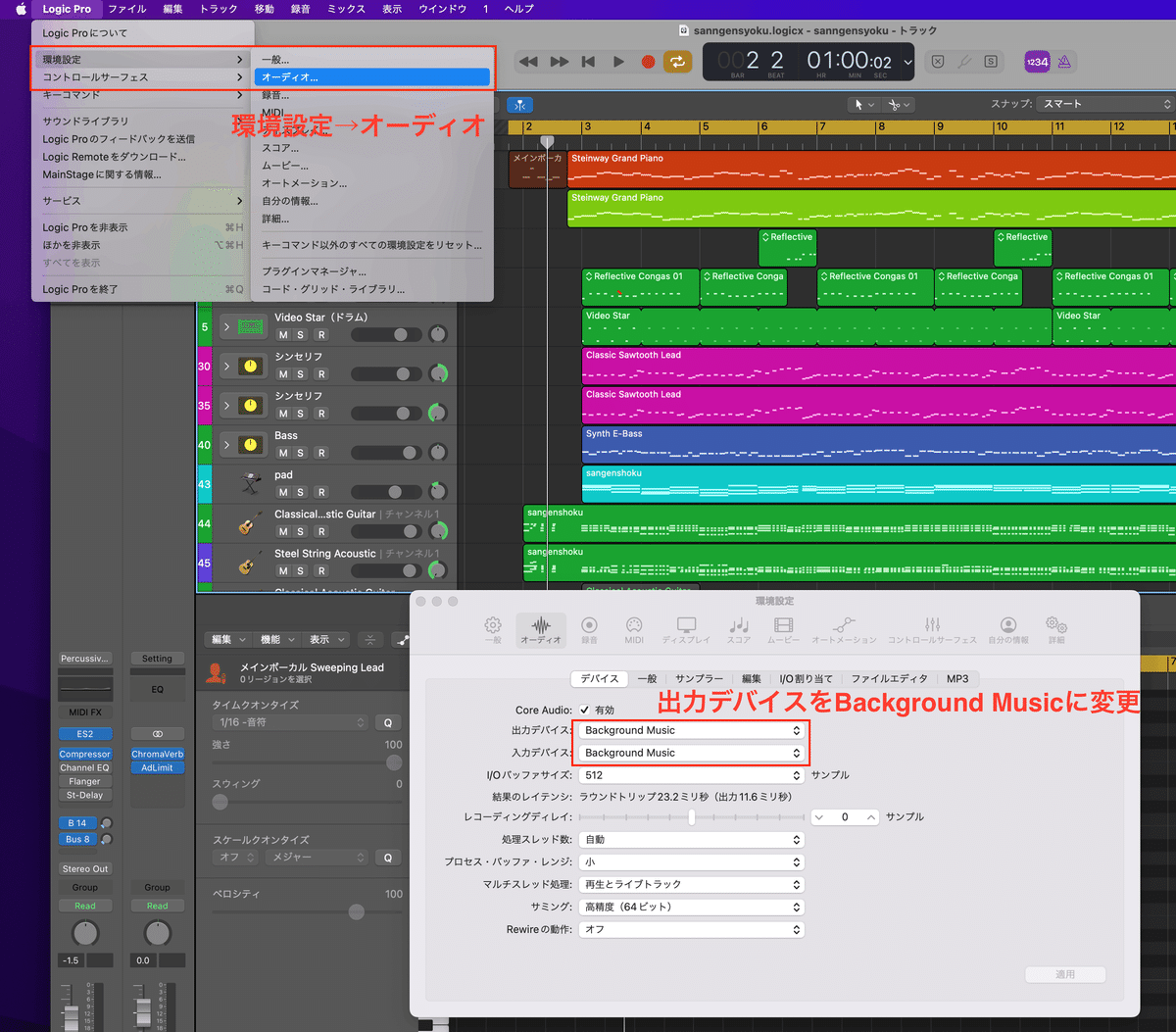Switch to the I/O割り当て tab

pos(807,678)
